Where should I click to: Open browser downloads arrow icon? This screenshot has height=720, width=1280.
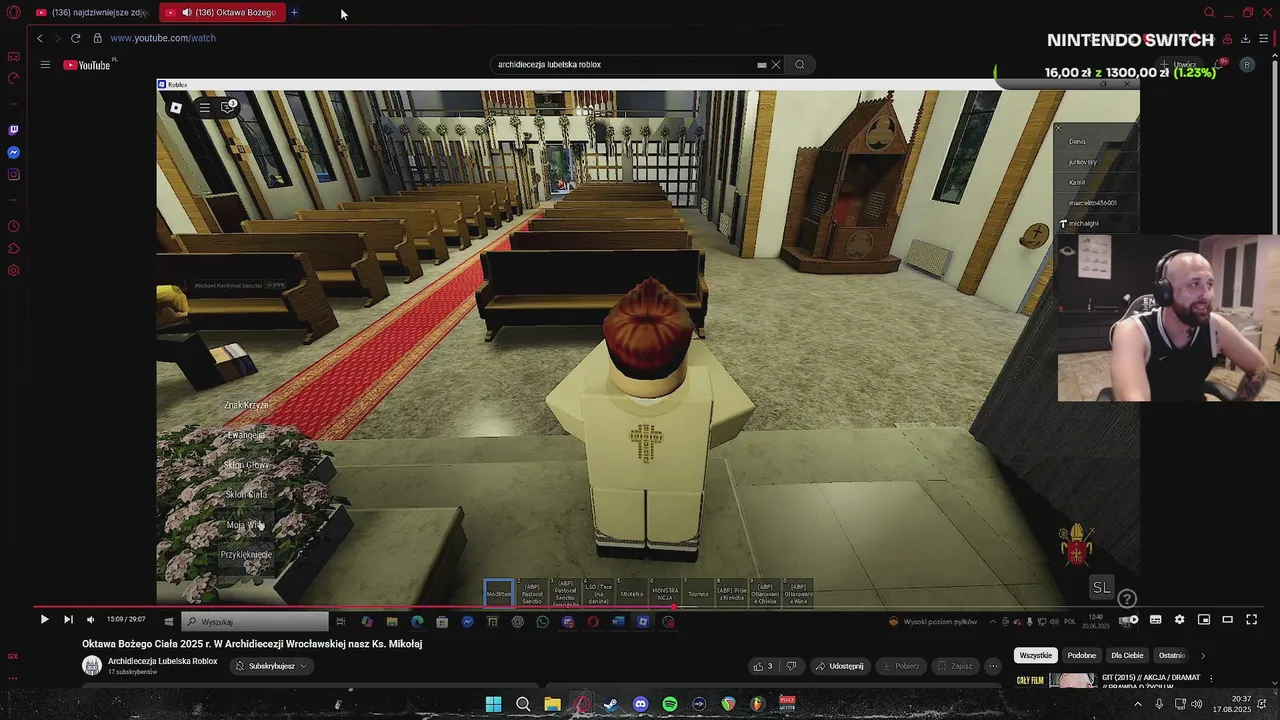point(1245,39)
